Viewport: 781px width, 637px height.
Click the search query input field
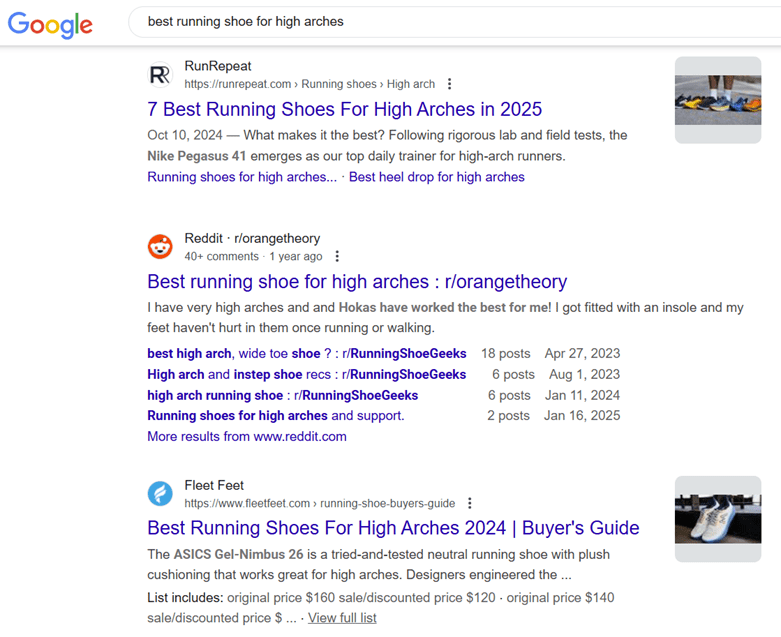pyautogui.click(x=450, y=21)
